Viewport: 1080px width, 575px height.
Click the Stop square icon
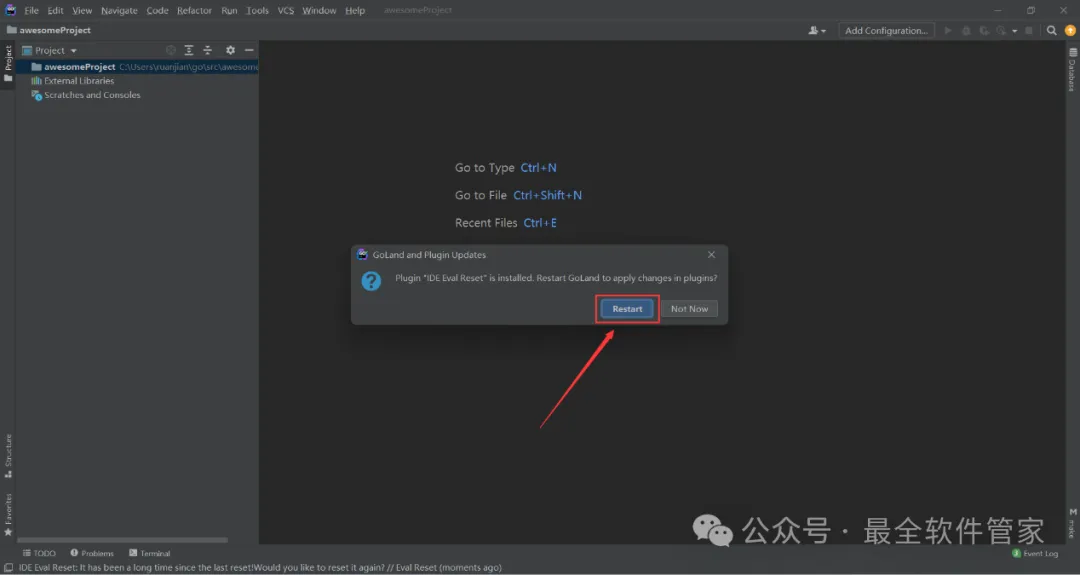pos(1029,30)
